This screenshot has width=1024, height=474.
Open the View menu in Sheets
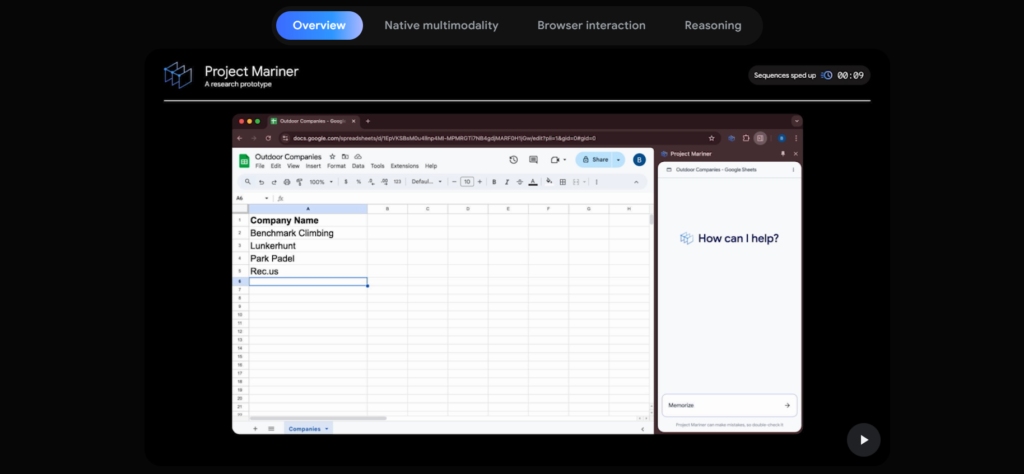click(293, 166)
